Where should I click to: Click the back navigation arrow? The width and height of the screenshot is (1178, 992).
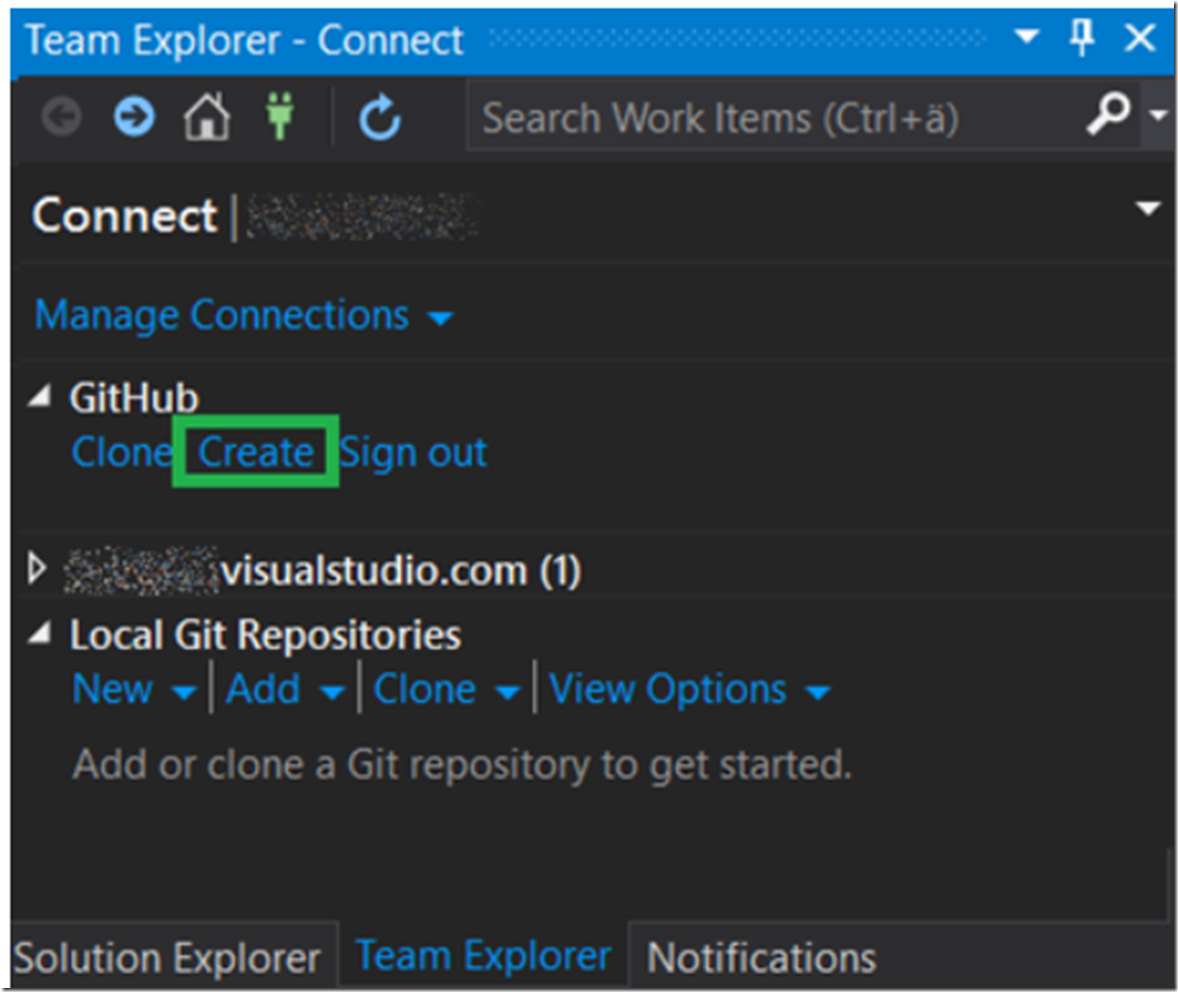61,115
